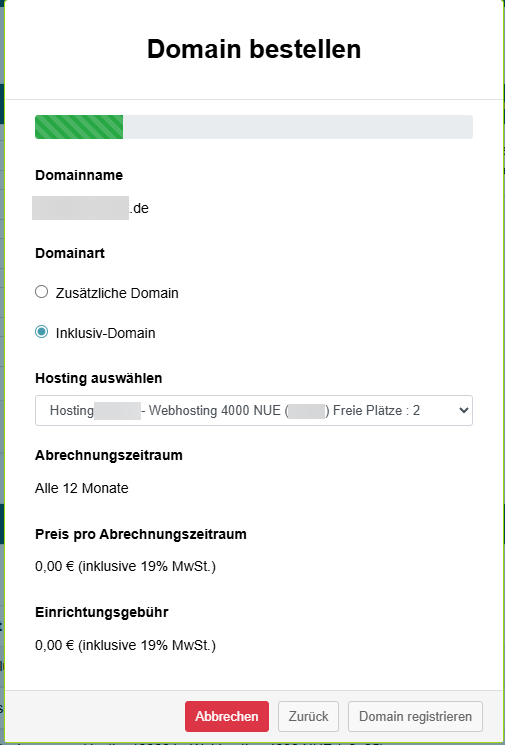This screenshot has height=745, width=505.
Task: Click the Domainname section heading
Action: 79,175
